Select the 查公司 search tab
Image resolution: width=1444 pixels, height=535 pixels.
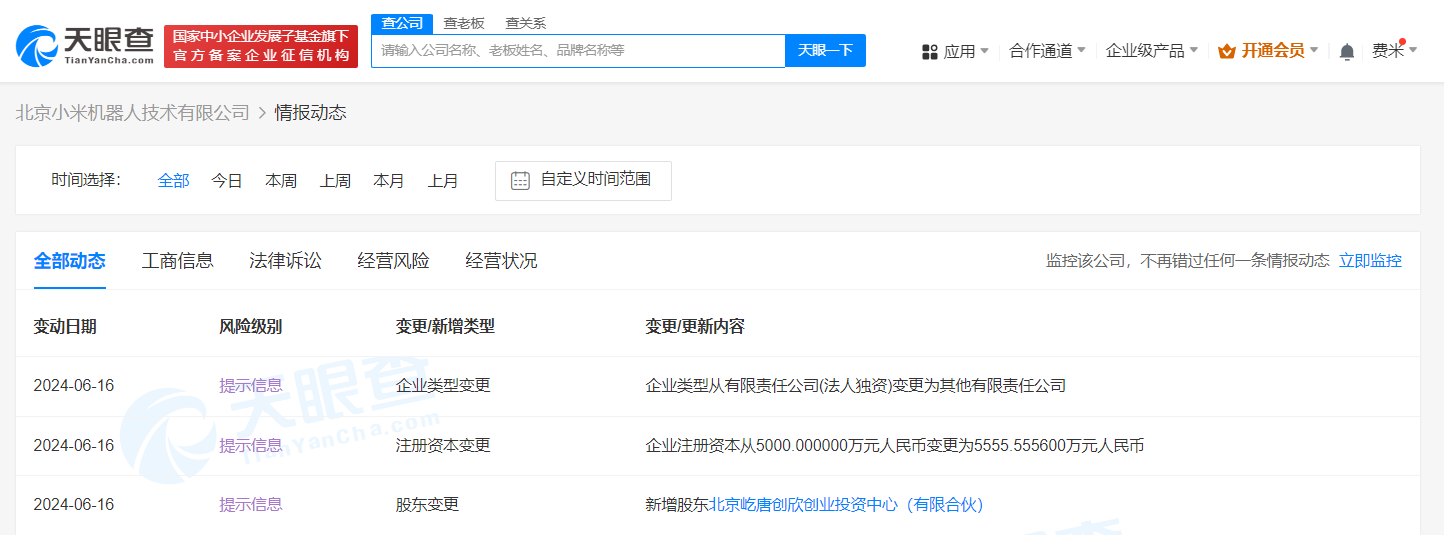[x=403, y=23]
